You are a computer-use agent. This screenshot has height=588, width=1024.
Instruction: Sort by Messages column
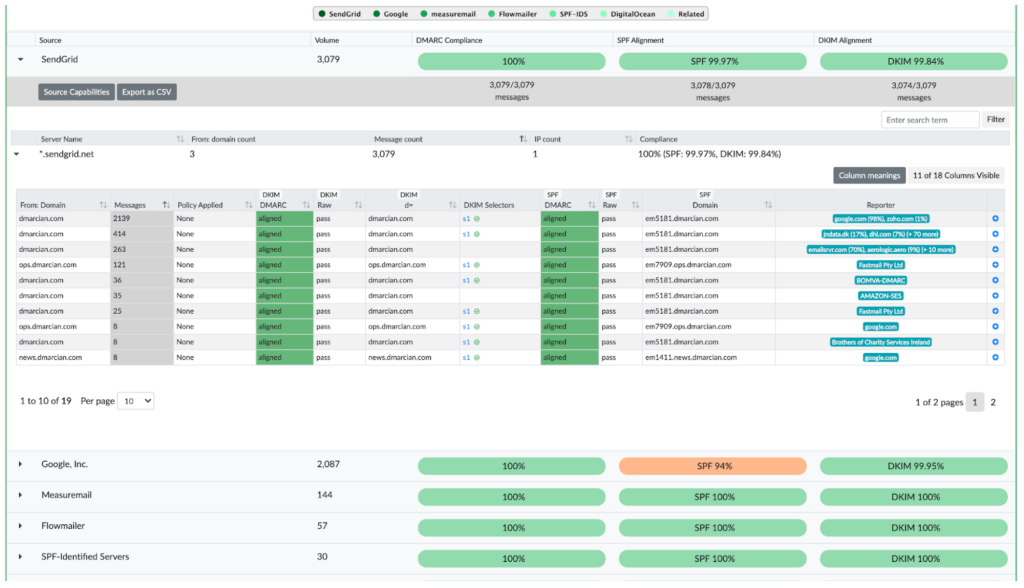coord(166,205)
